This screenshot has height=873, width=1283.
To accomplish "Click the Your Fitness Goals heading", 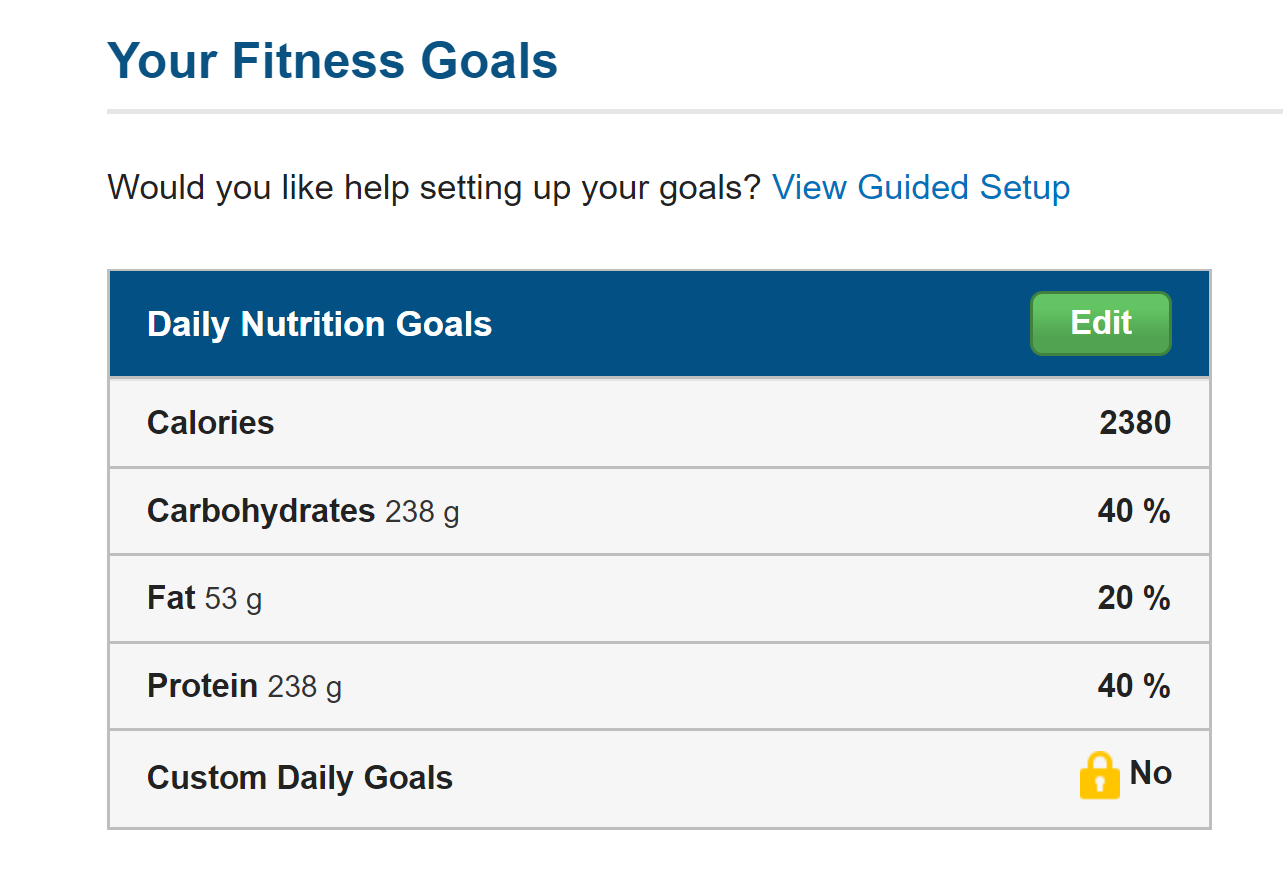I will pos(332,61).
